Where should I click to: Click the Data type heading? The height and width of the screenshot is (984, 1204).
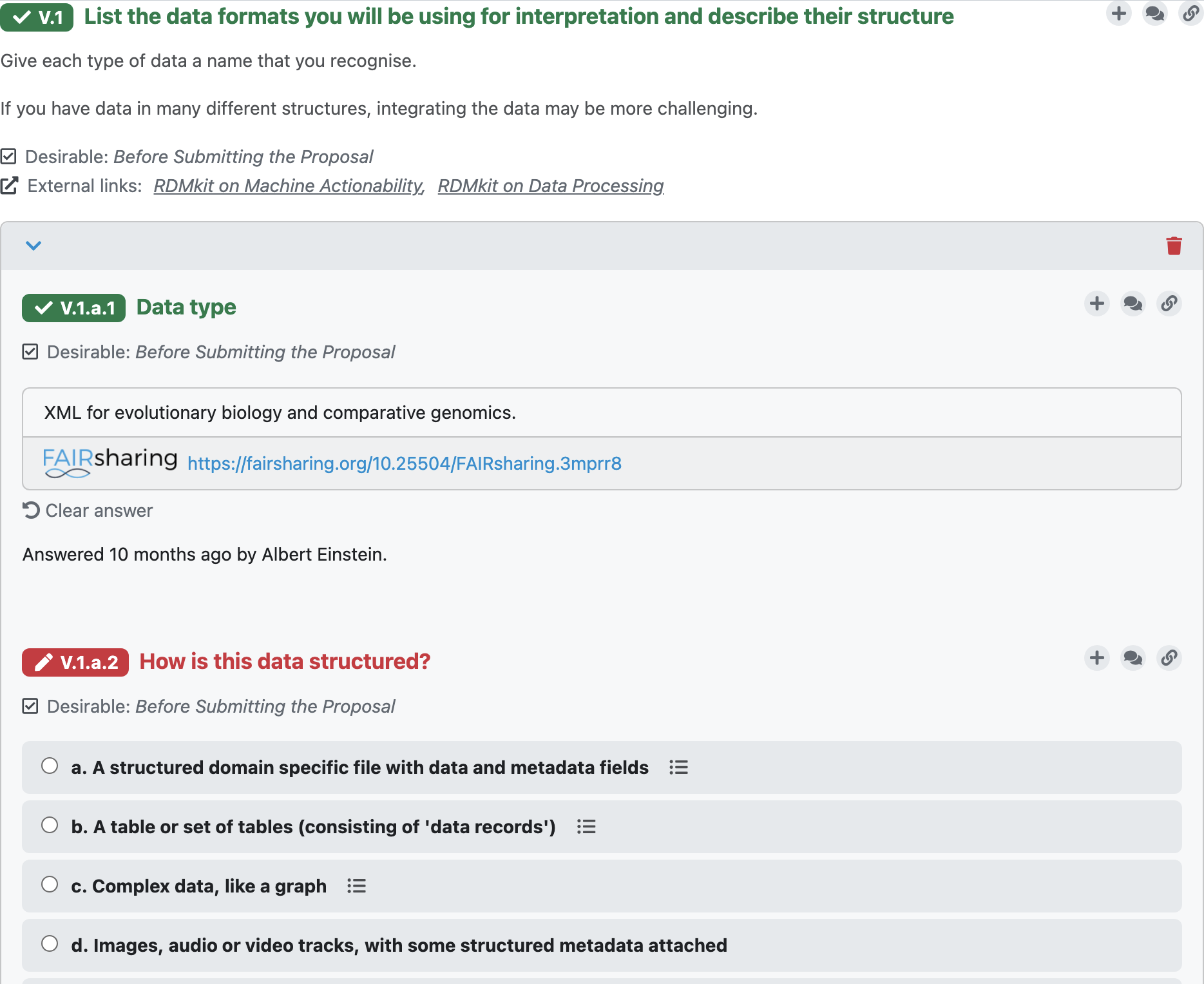pyautogui.click(x=186, y=307)
